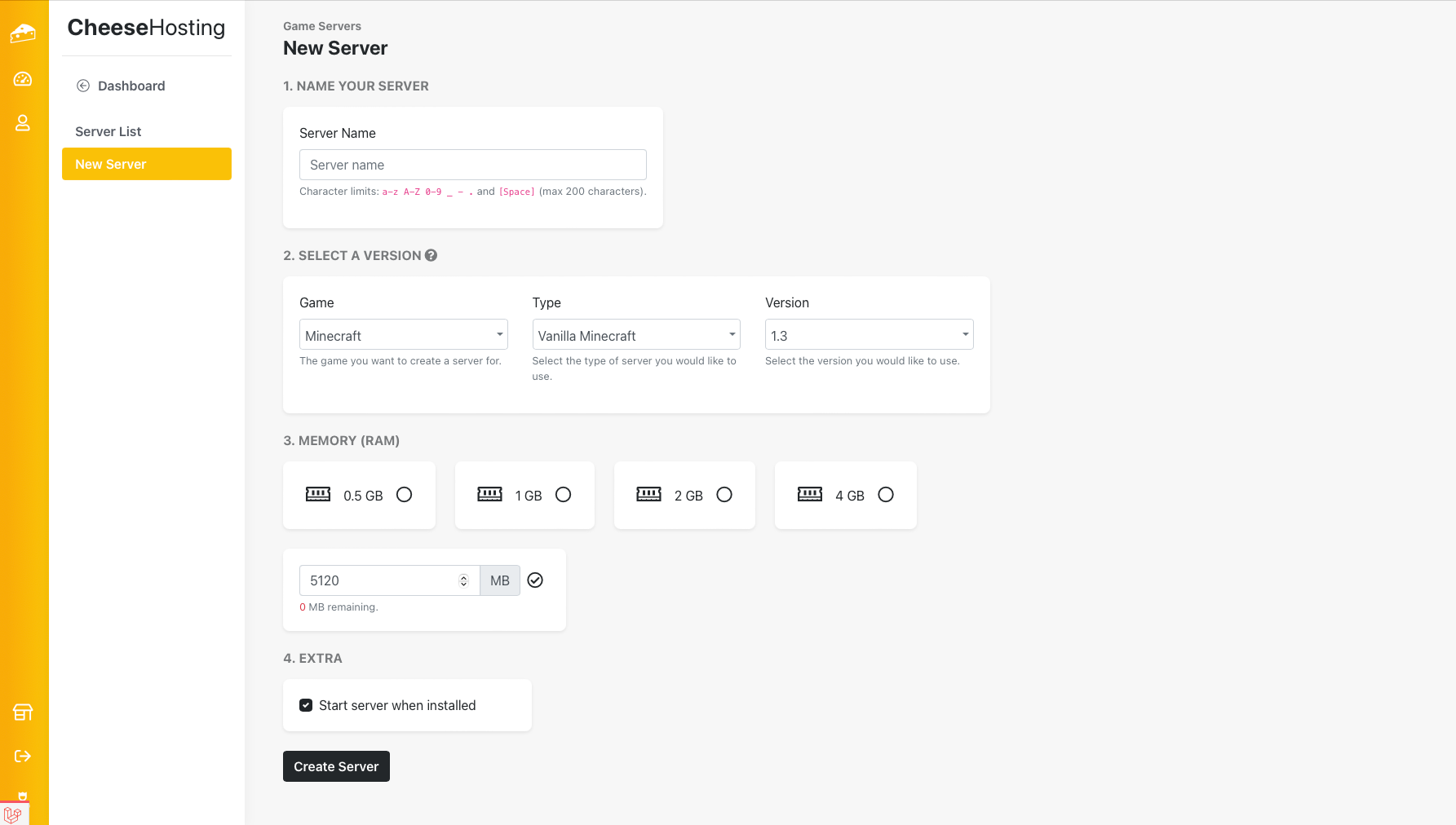This screenshot has width=1456, height=825.
Task: Expand the Type dropdown showing Vanilla Minecraft
Action: [x=635, y=335]
